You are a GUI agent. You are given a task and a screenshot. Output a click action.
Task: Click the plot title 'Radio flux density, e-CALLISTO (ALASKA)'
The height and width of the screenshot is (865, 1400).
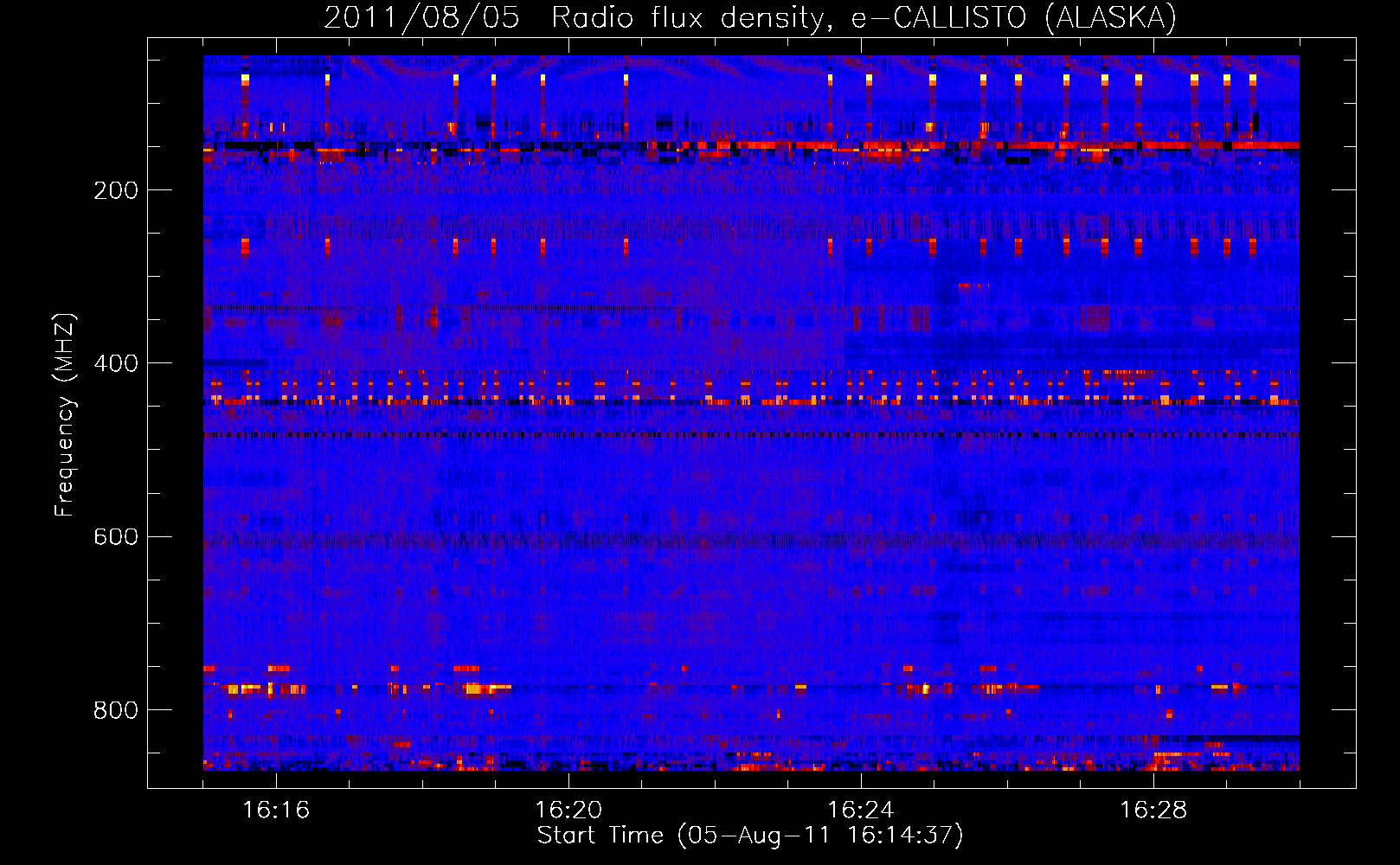pyautogui.click(x=864, y=18)
